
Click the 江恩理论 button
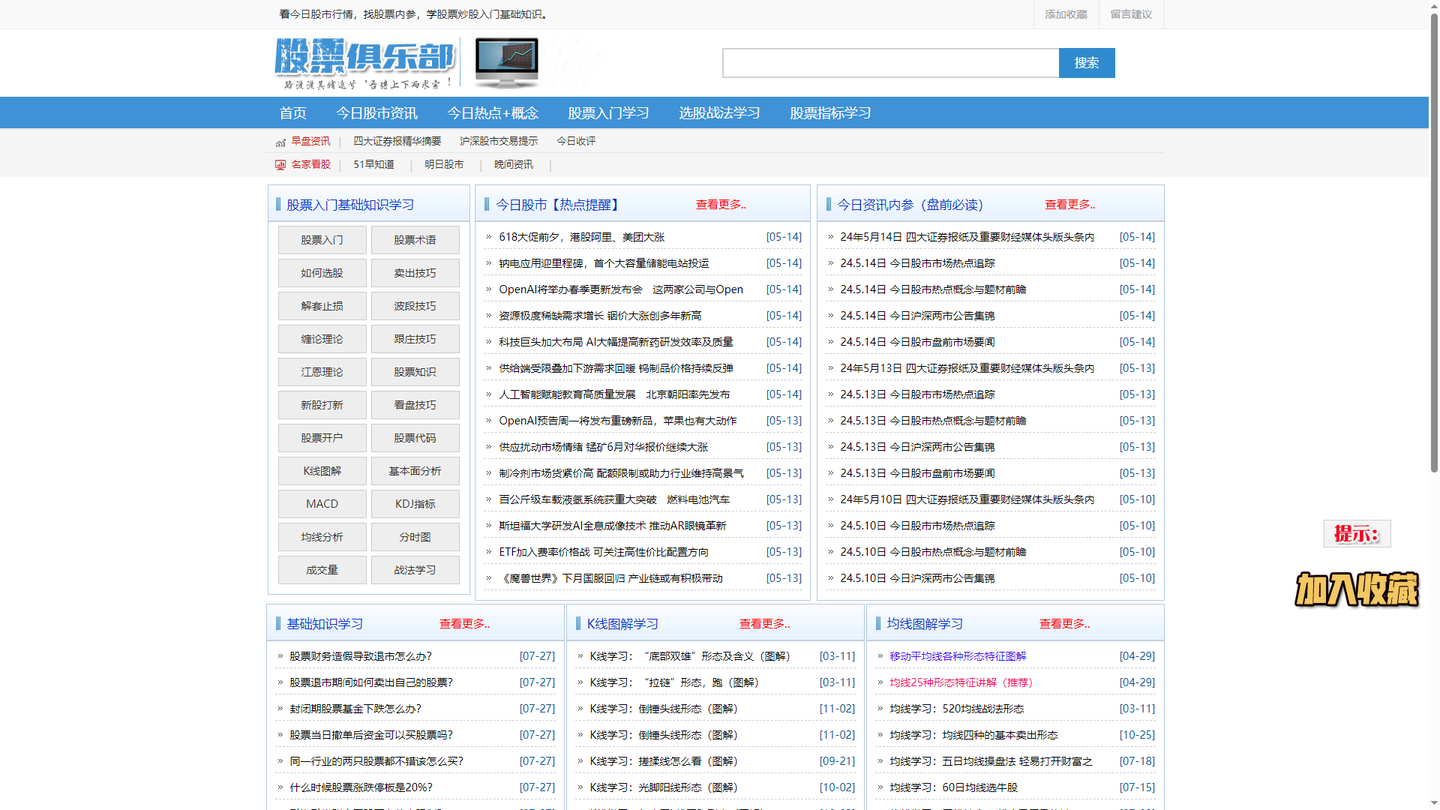pyautogui.click(x=322, y=372)
